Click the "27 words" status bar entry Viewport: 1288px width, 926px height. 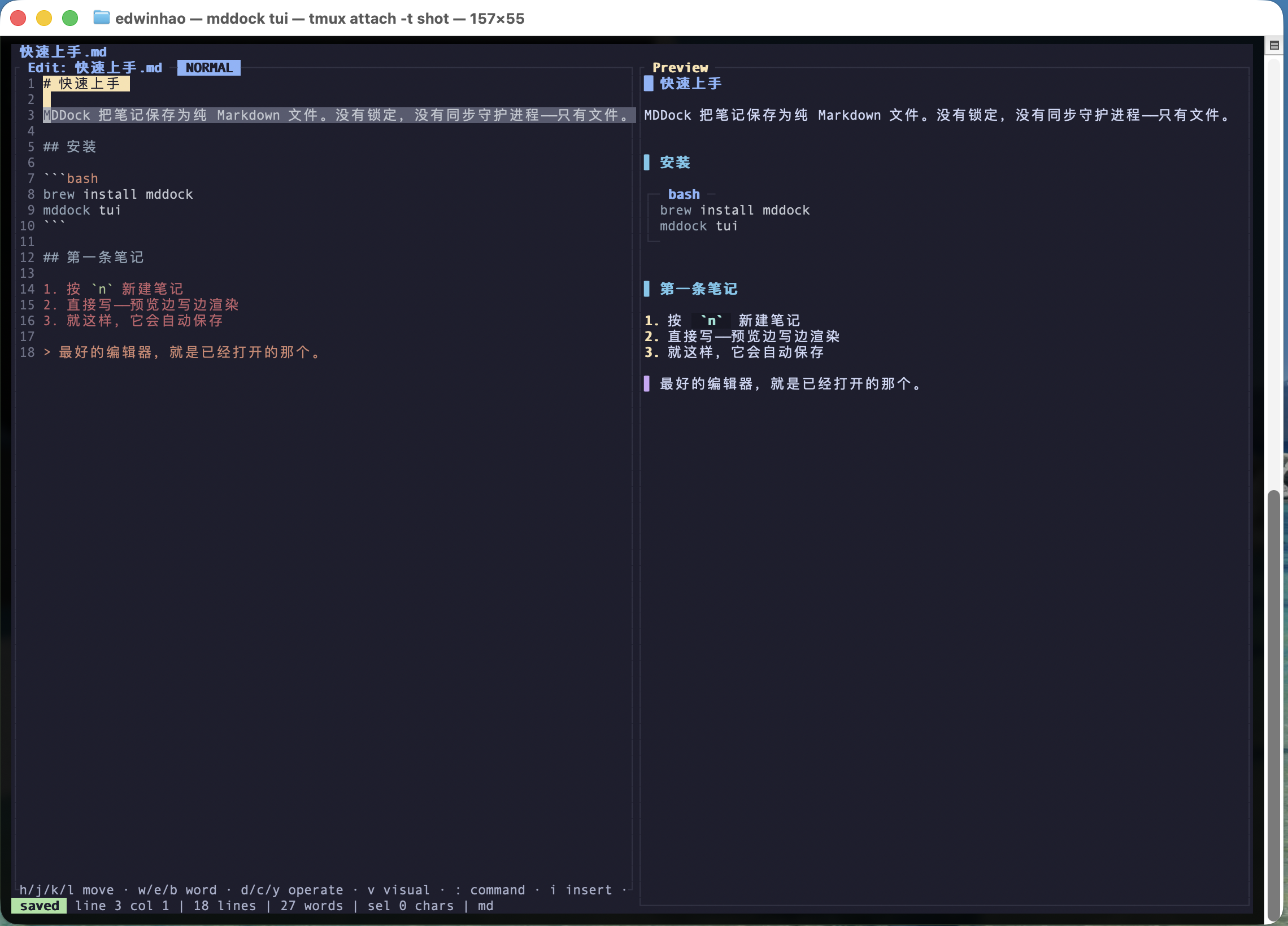pyautogui.click(x=312, y=906)
